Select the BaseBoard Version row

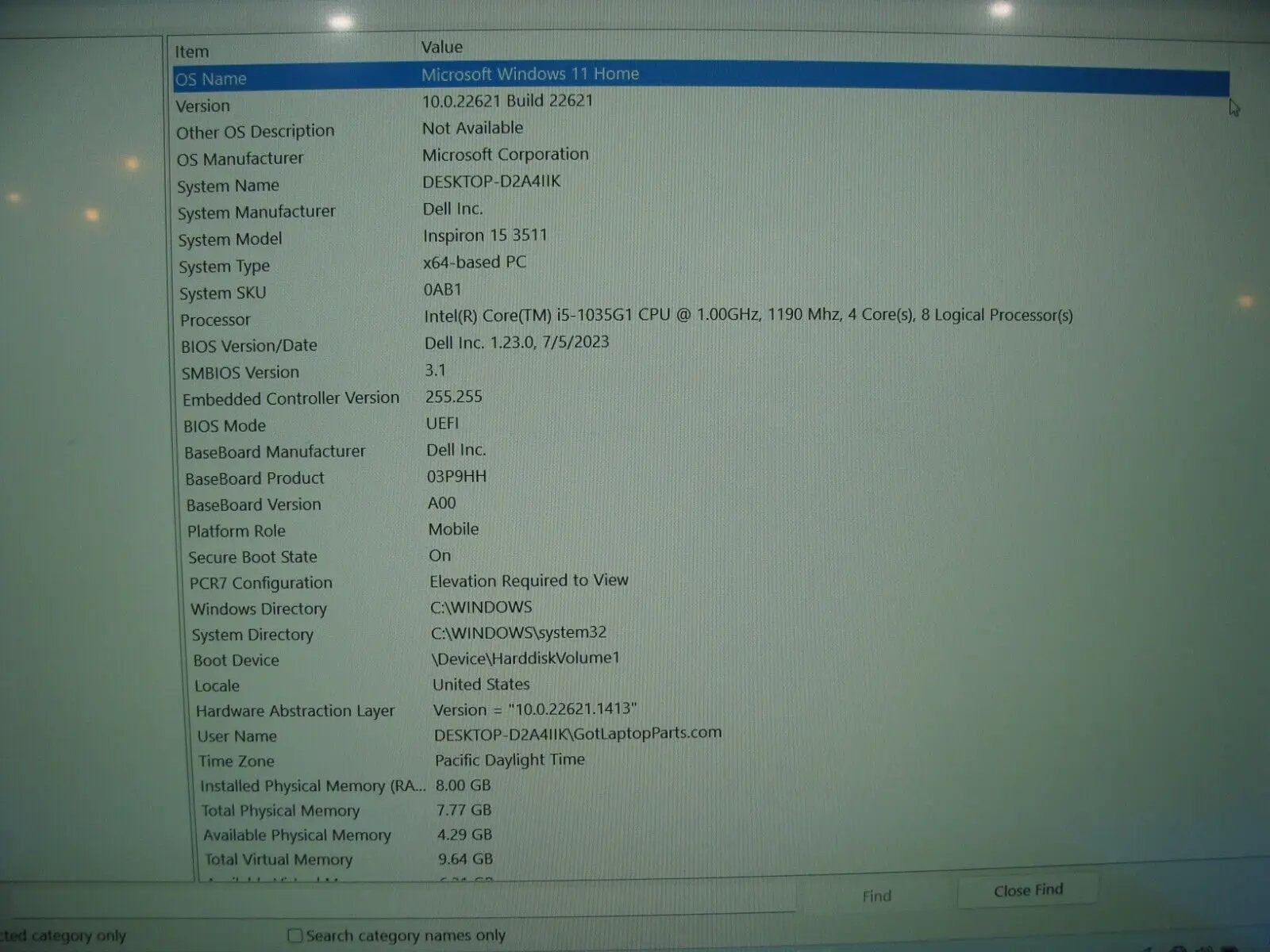[254, 505]
